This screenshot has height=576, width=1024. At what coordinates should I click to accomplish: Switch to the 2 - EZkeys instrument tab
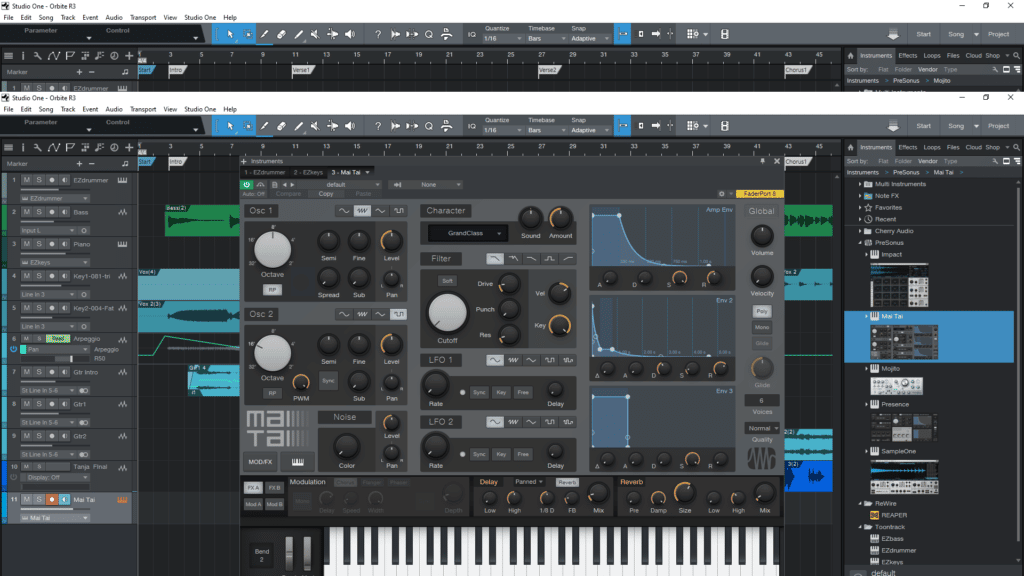tap(308, 172)
